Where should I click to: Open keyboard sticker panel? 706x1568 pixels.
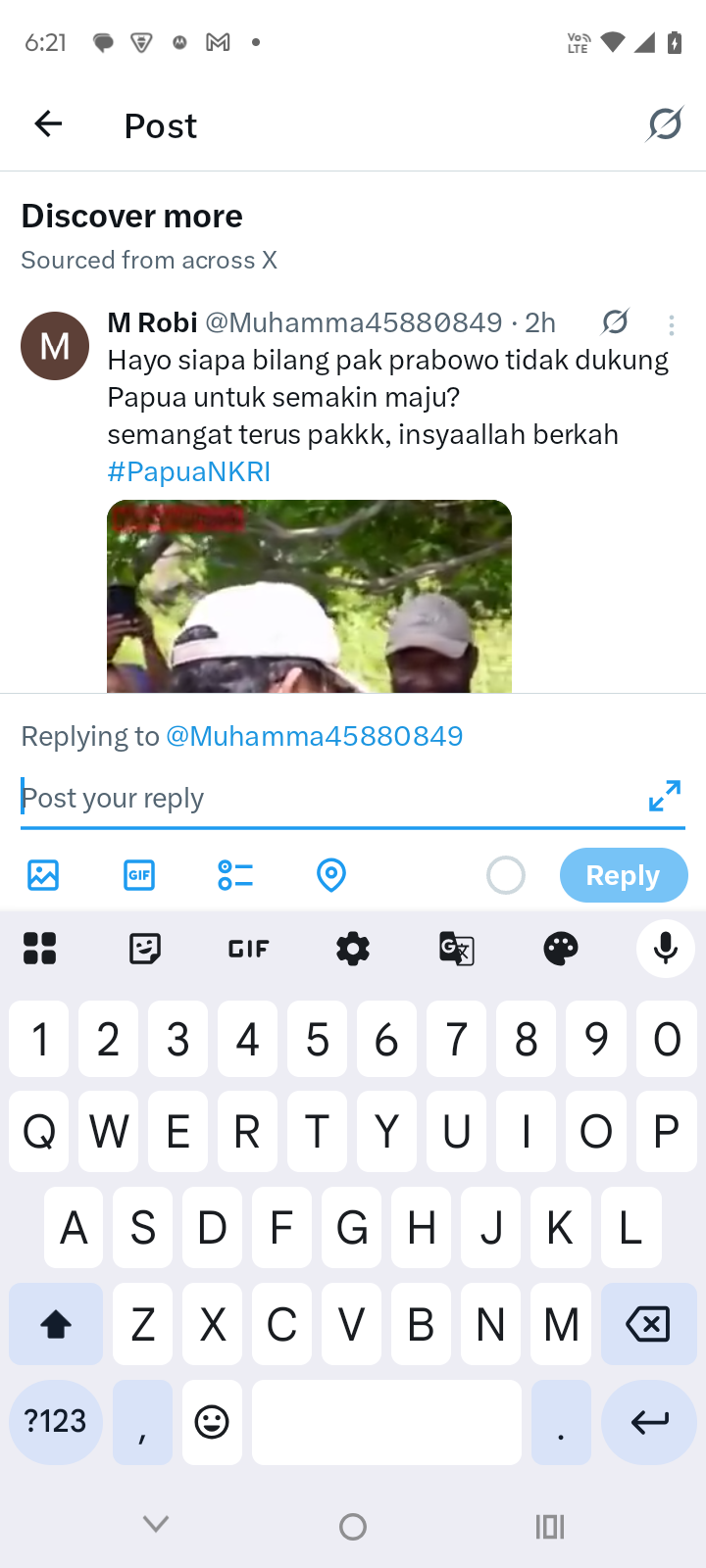[145, 948]
